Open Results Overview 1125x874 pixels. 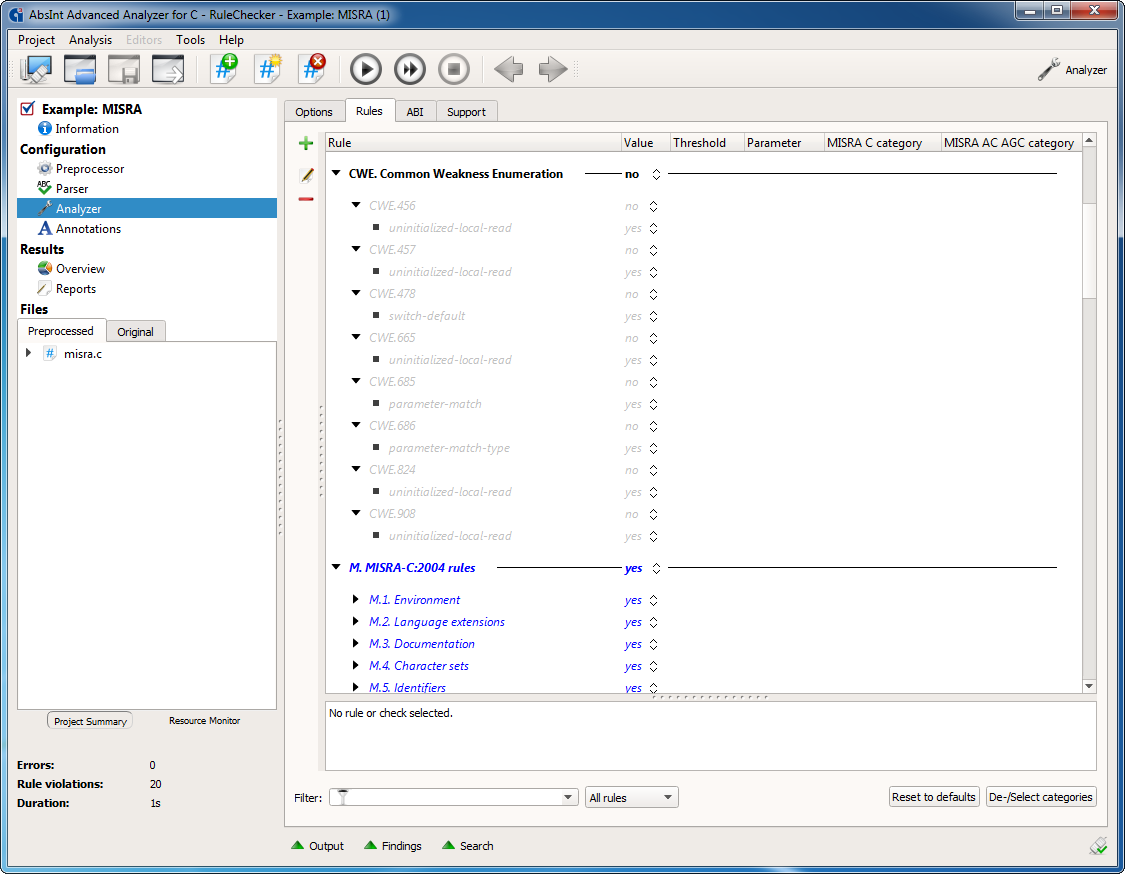[x=72, y=268]
